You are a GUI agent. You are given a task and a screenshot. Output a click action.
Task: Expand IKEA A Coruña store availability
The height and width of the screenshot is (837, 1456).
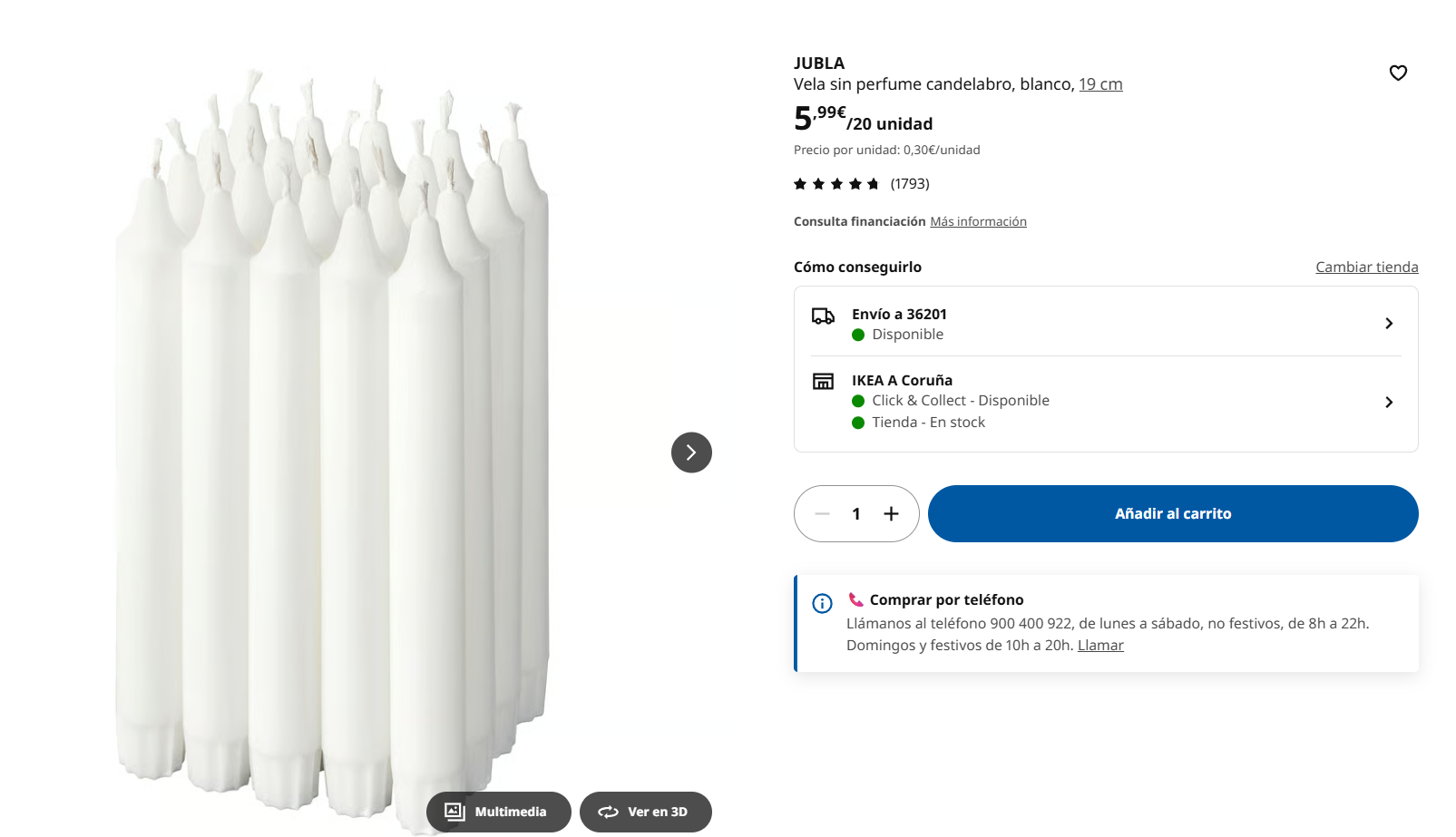click(1388, 402)
